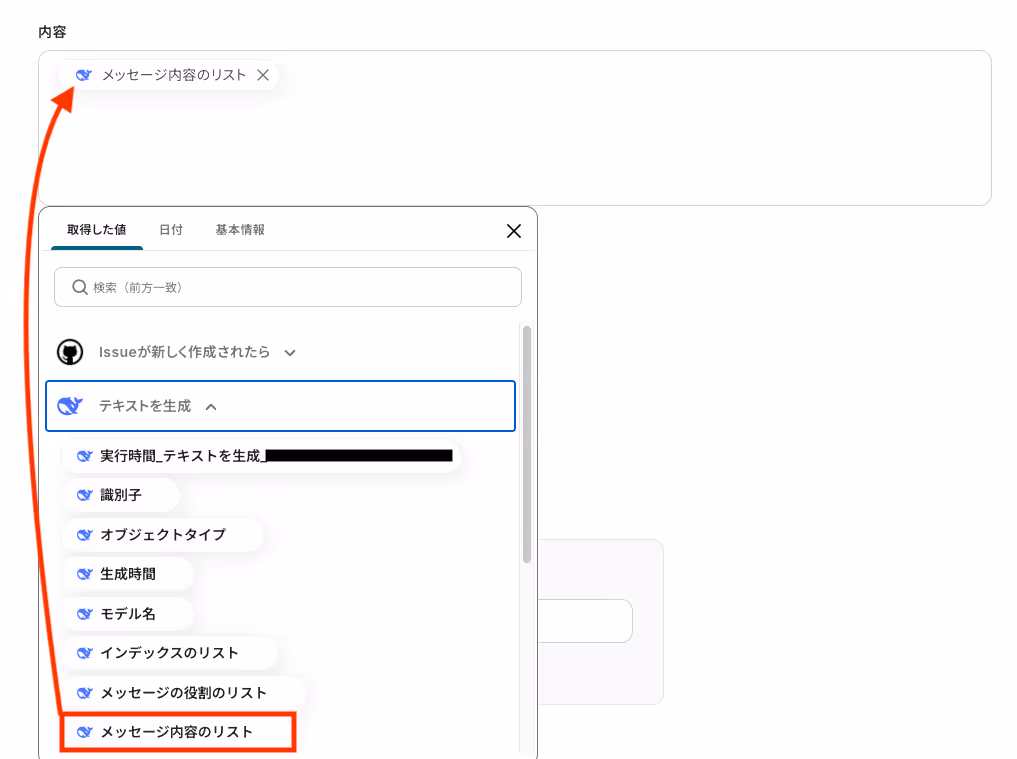Viewport: 1017px width, 759px height.
Task: Click the 検索（前方一致） search field
Action: point(288,287)
